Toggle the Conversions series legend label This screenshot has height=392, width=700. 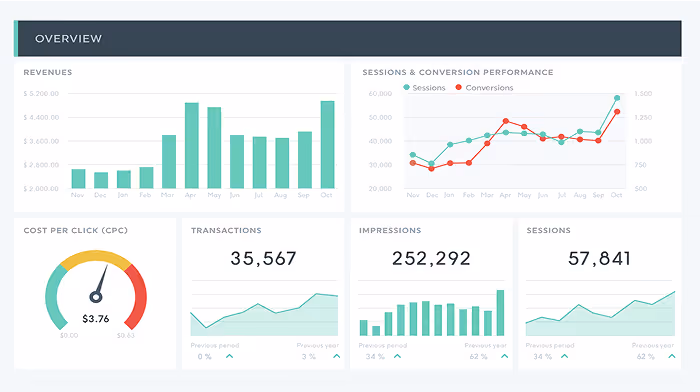(489, 88)
